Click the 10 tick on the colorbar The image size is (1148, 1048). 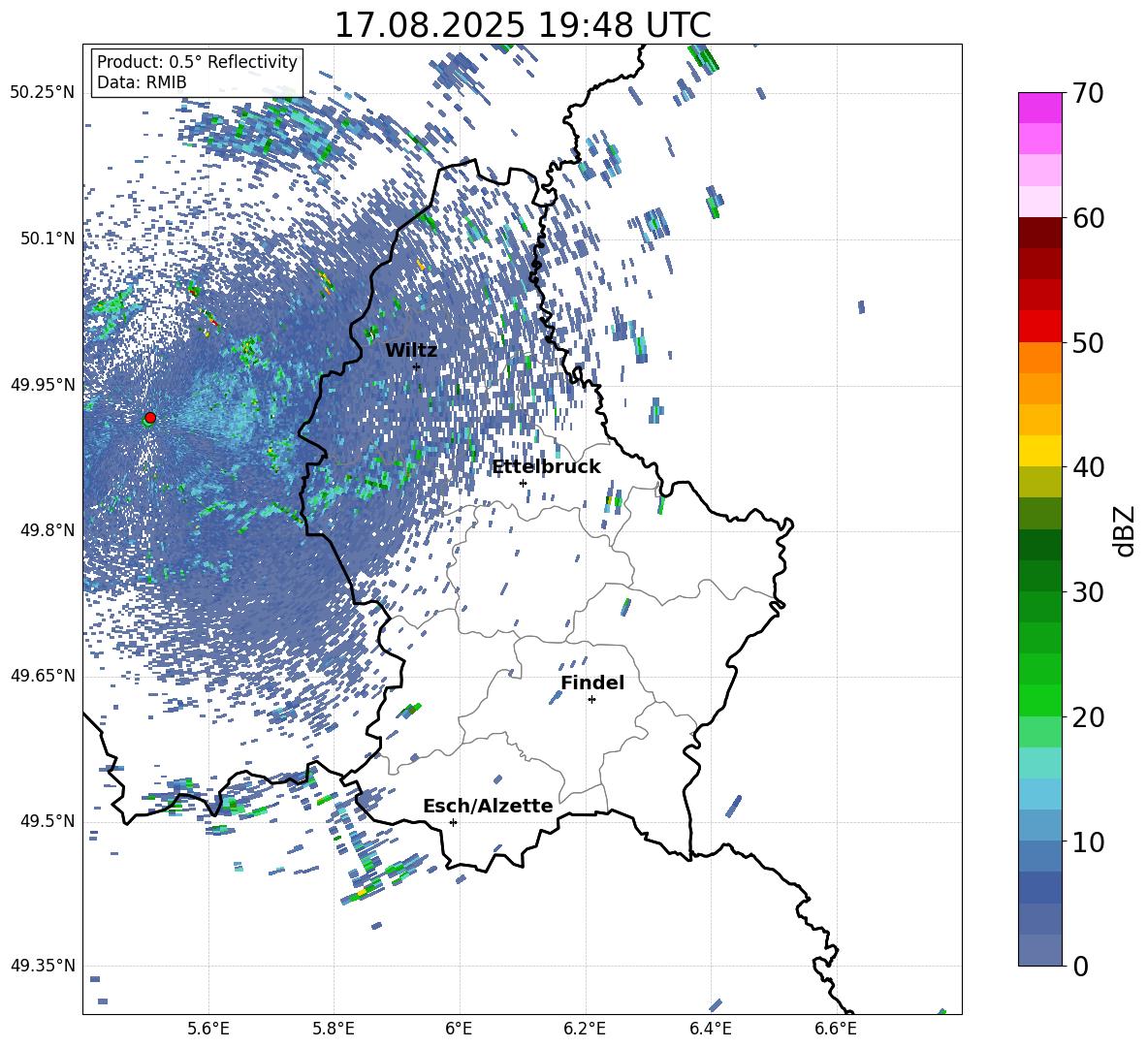pyautogui.click(x=1088, y=842)
